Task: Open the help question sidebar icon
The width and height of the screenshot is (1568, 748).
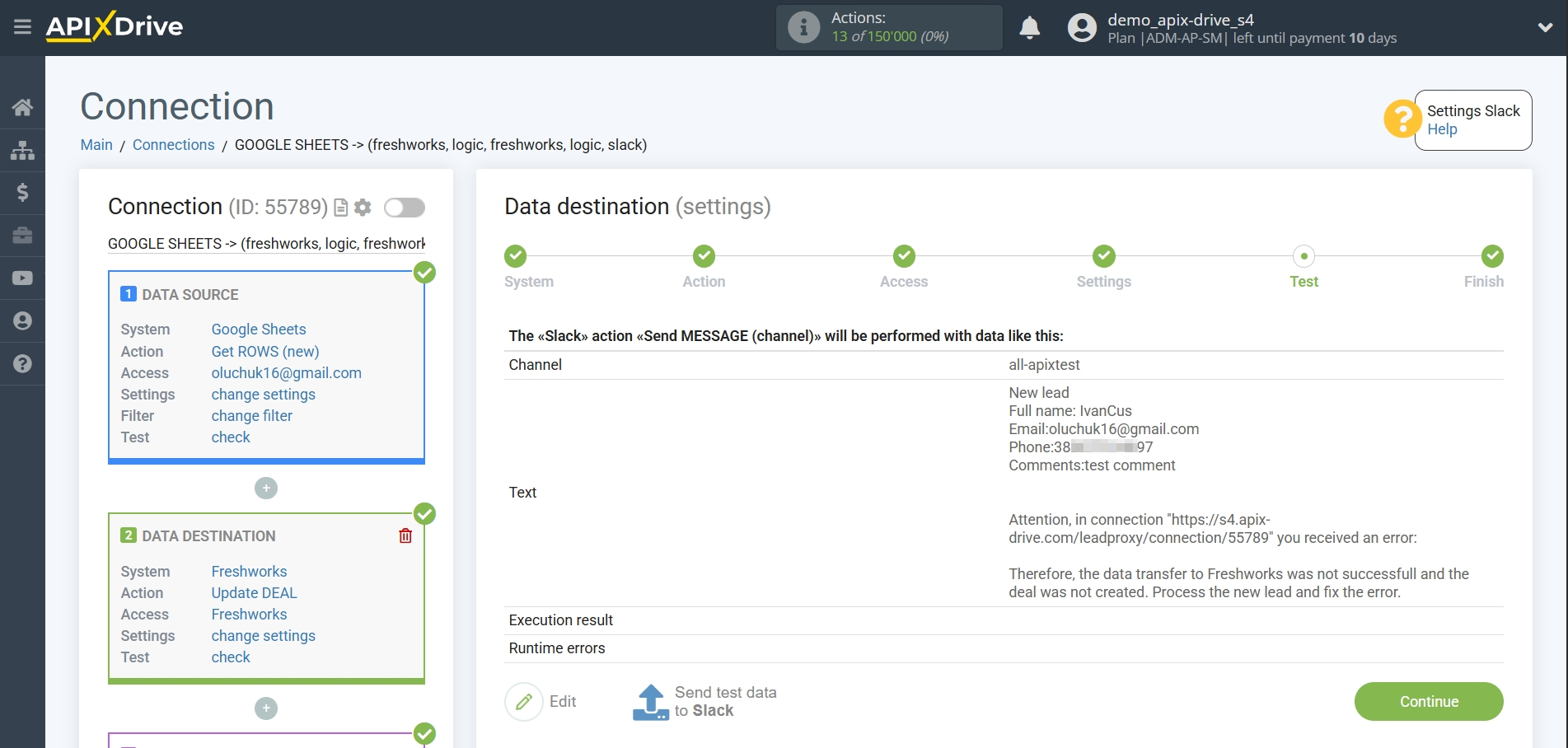Action: tap(22, 363)
